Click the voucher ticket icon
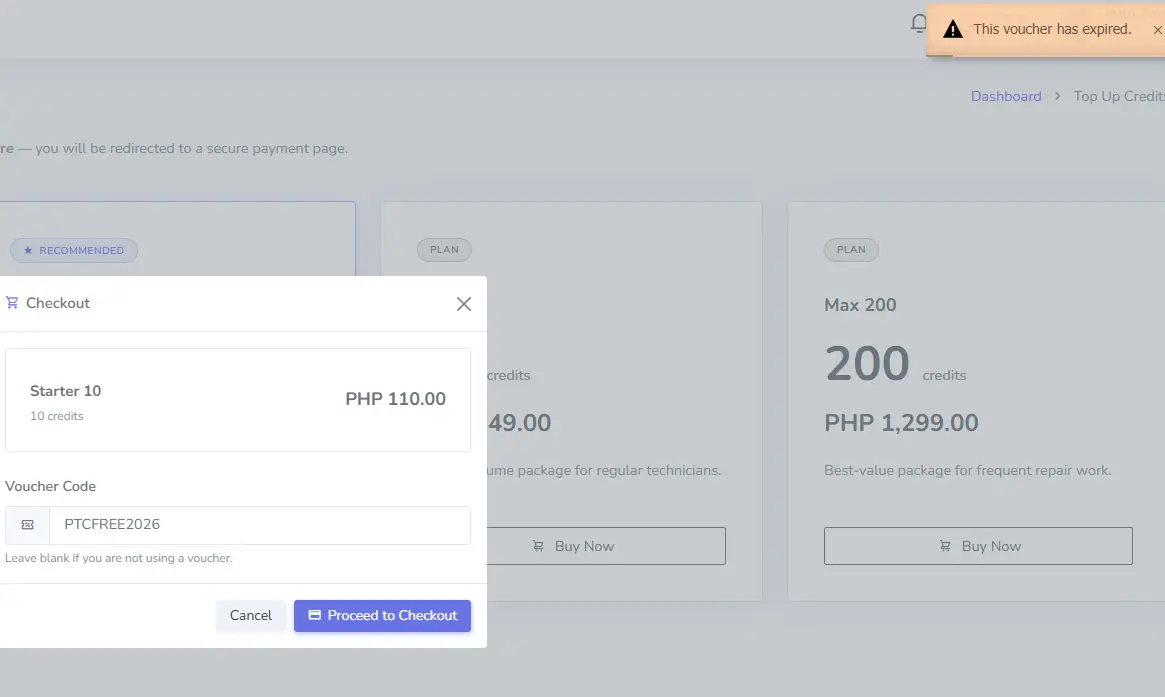 (27, 525)
